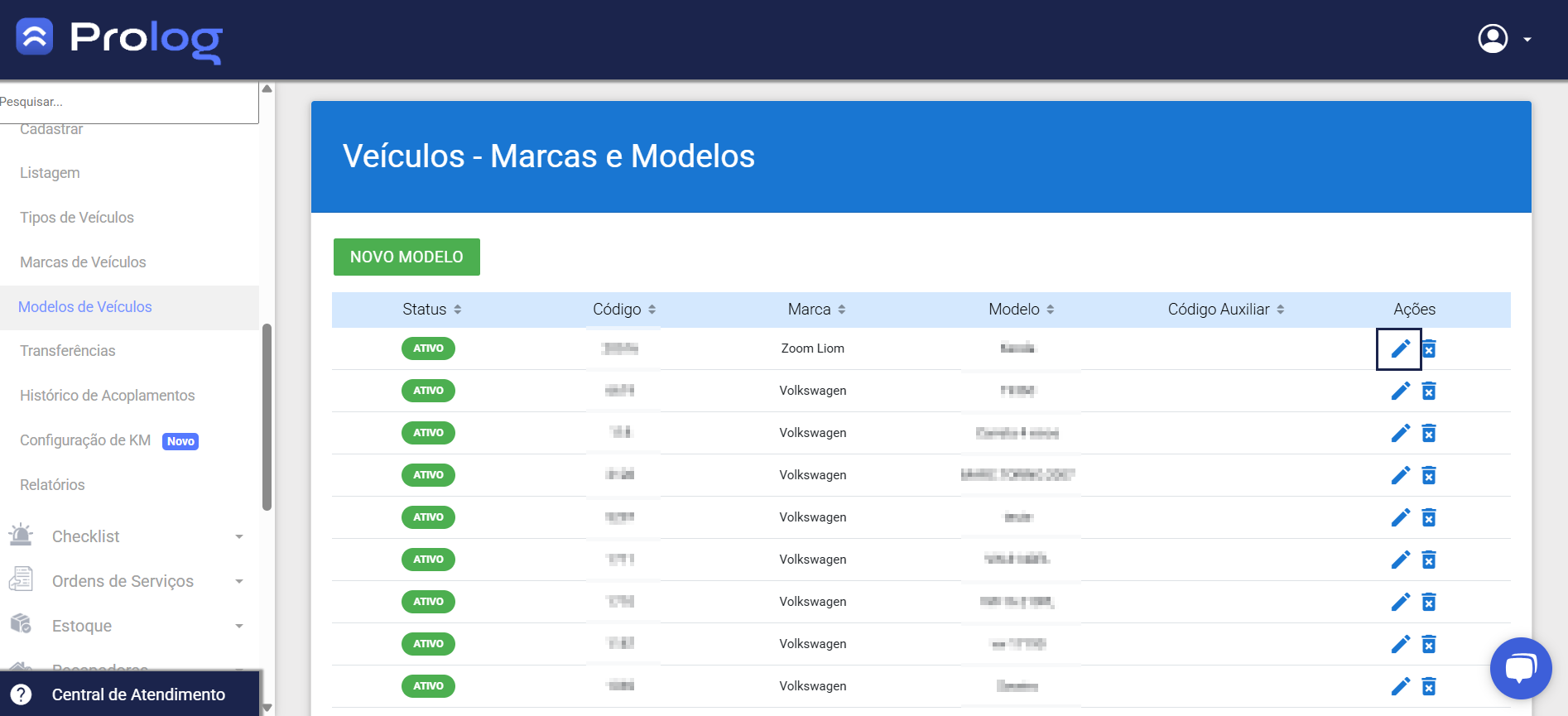The width and height of the screenshot is (1568, 716).
Task: Delete the Zoom Liom model row
Action: pos(1429,348)
